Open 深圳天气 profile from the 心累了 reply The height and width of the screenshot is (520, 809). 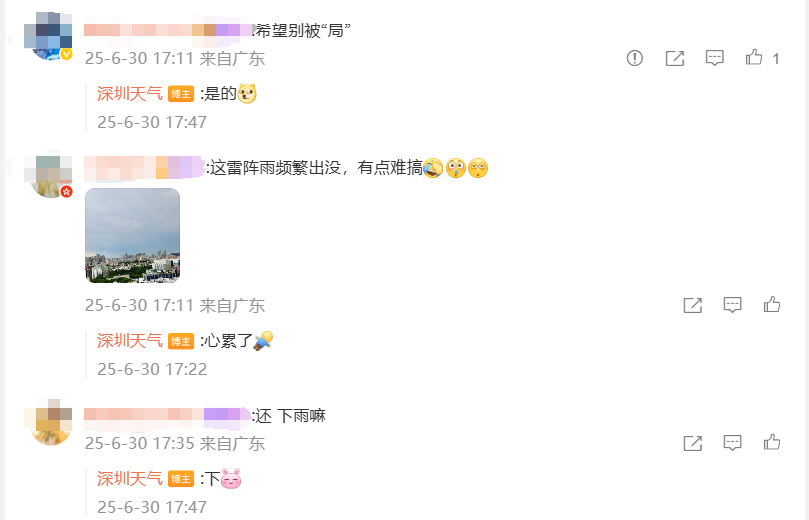click(x=130, y=340)
